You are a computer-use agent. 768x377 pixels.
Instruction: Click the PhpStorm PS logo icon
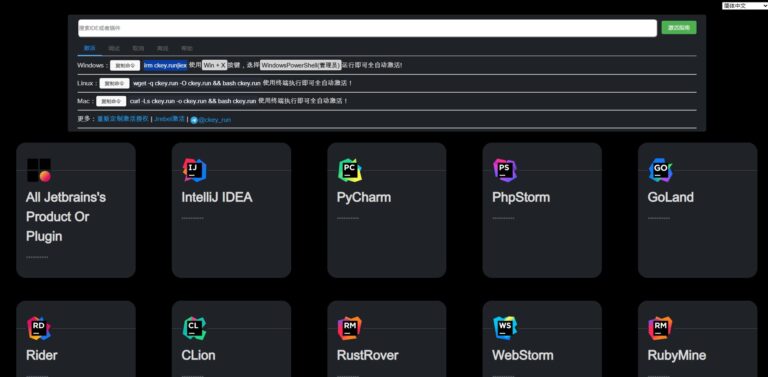click(505, 170)
